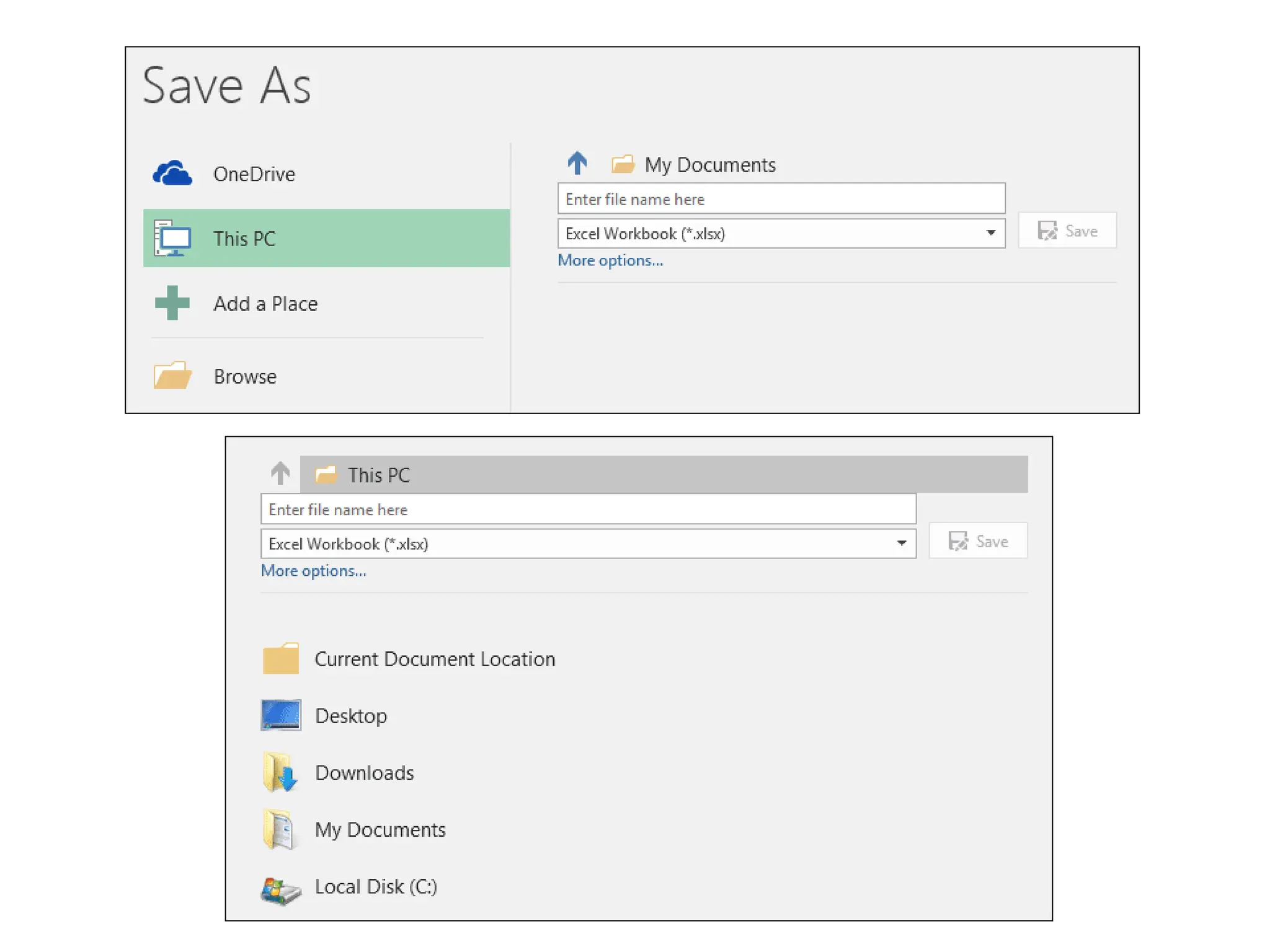The height and width of the screenshot is (952, 1270).
Task: Click the lower Save button
Action: pos(978,541)
